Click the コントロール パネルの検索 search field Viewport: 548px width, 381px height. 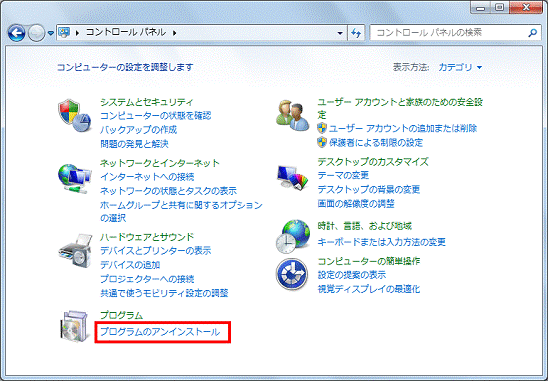tap(454, 33)
